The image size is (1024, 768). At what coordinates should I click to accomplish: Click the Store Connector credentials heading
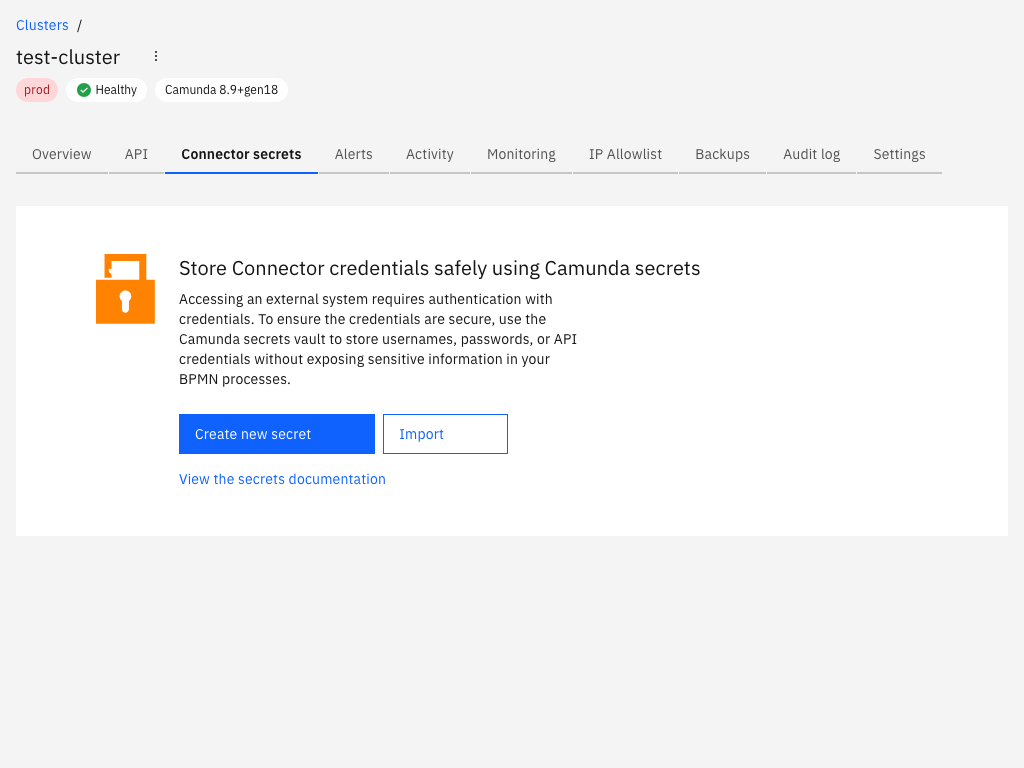tap(440, 268)
